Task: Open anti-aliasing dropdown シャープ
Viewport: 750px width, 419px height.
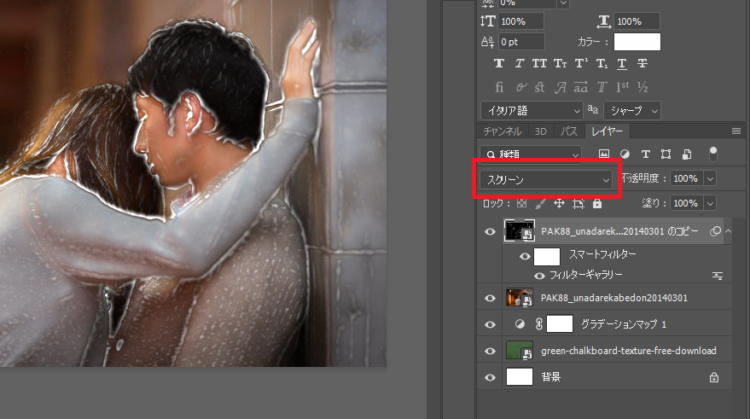Action: click(632, 111)
